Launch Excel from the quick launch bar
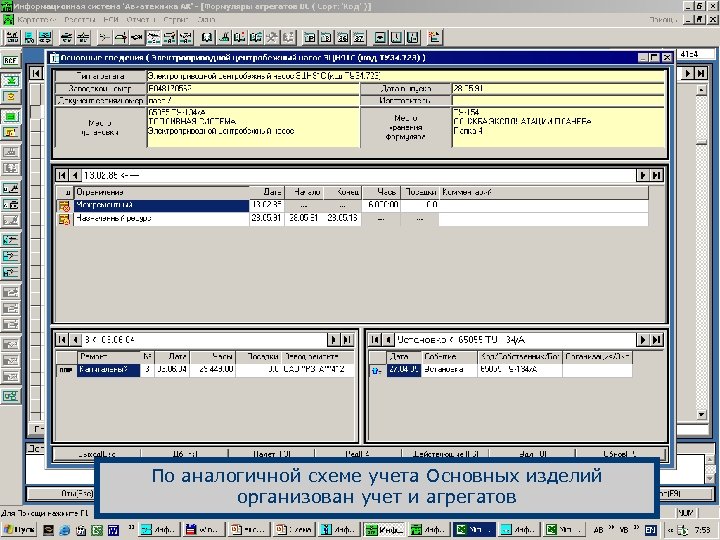The image size is (720, 540). point(97,530)
